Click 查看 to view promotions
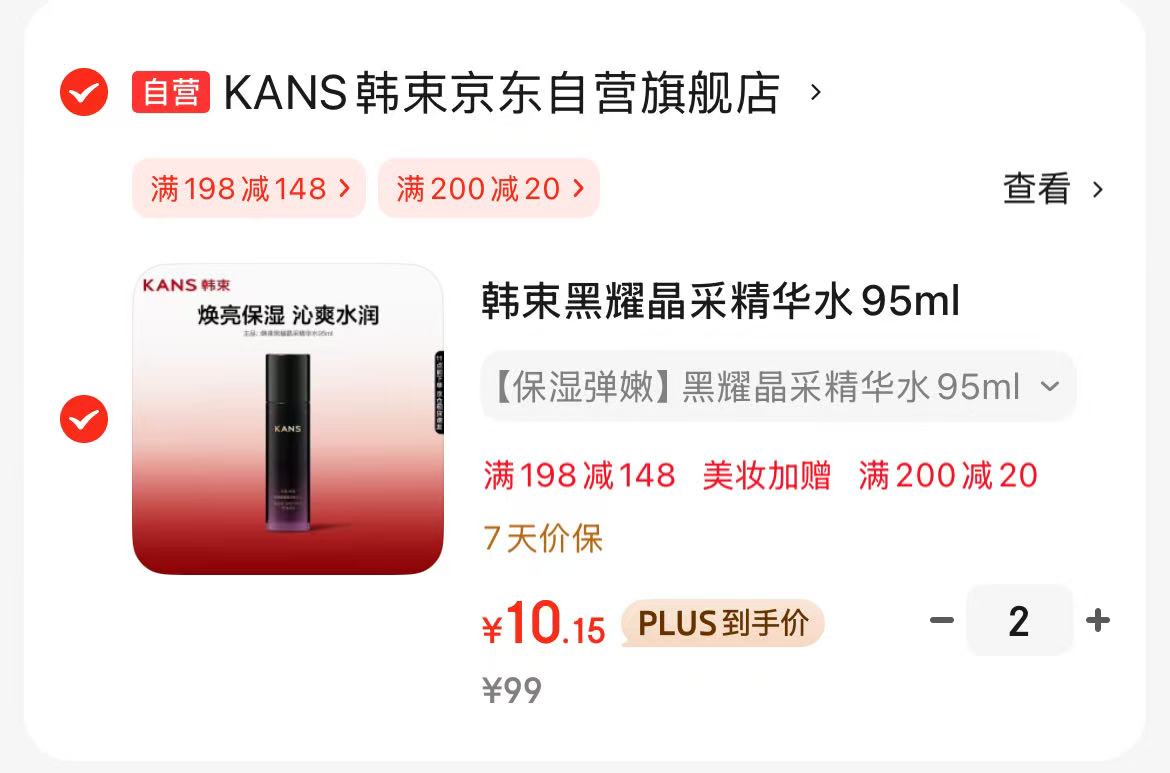The image size is (1170, 773). [1036, 189]
